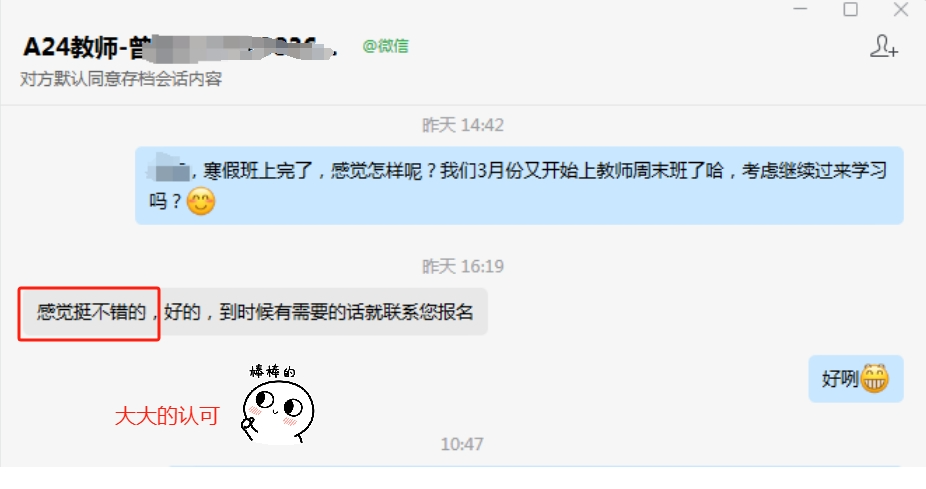926x489 pixels.
Task: Click the green @微信 tag
Action: (385, 46)
